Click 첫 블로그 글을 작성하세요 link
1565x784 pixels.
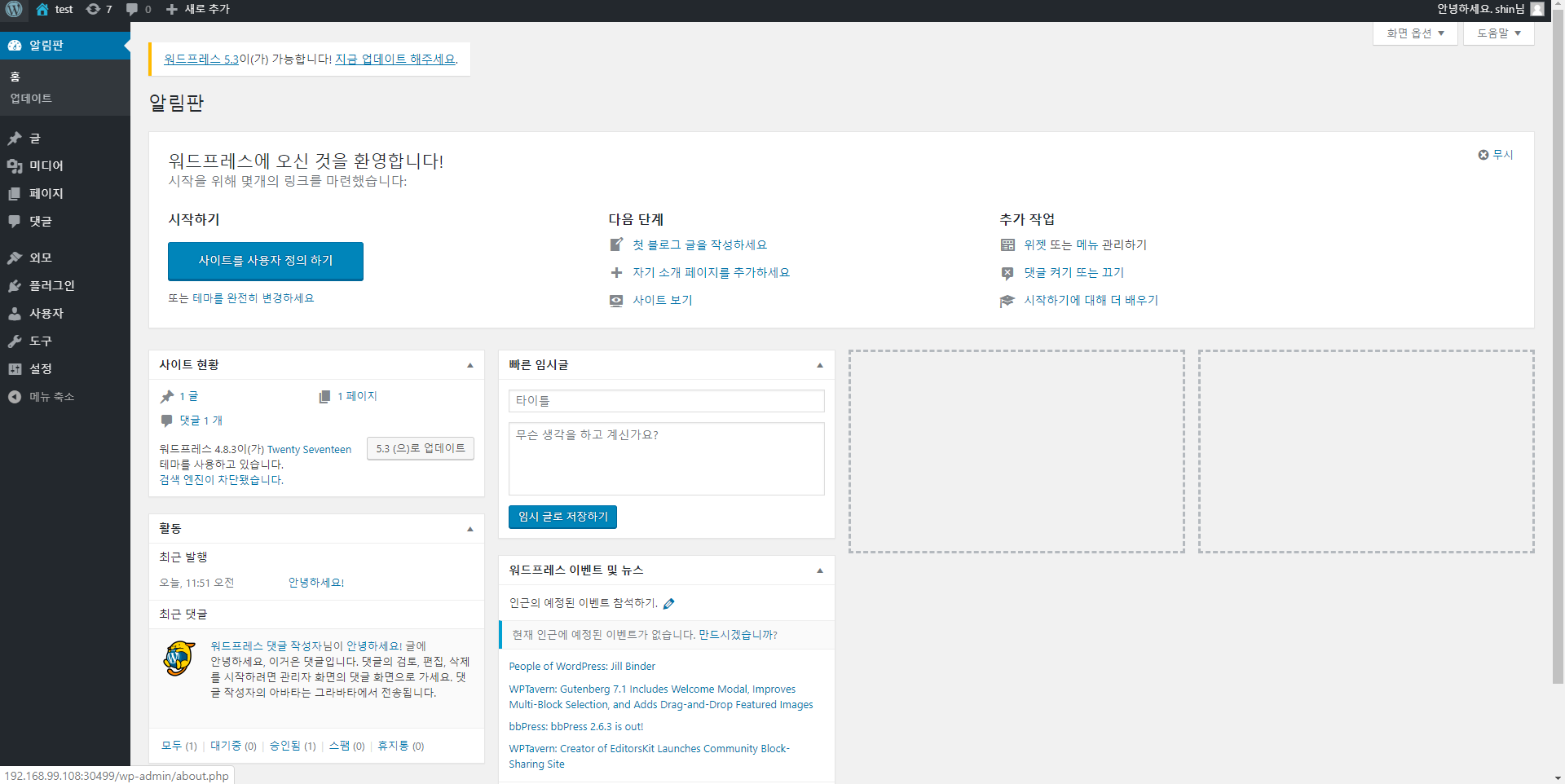tap(699, 245)
